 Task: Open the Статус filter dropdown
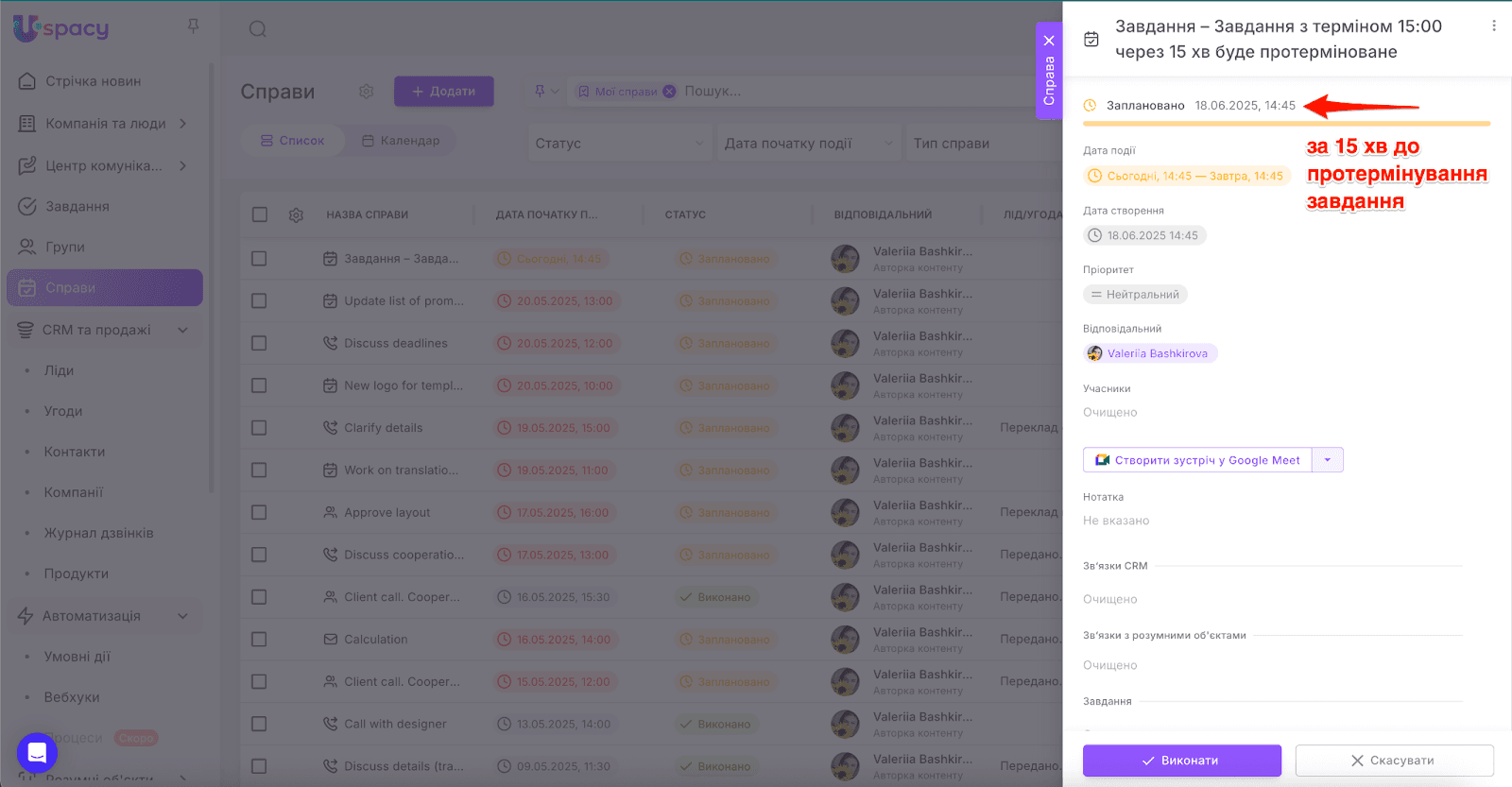pos(619,144)
